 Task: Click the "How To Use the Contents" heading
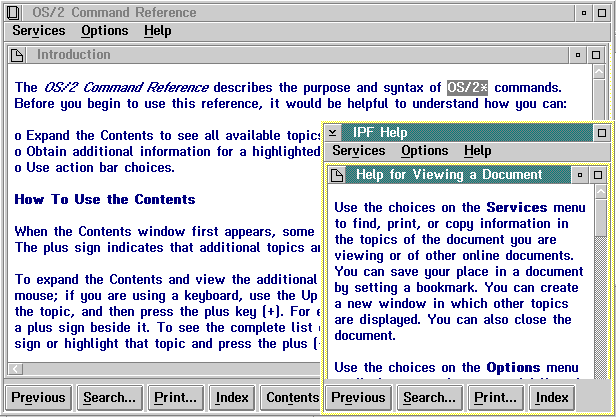tap(105, 199)
